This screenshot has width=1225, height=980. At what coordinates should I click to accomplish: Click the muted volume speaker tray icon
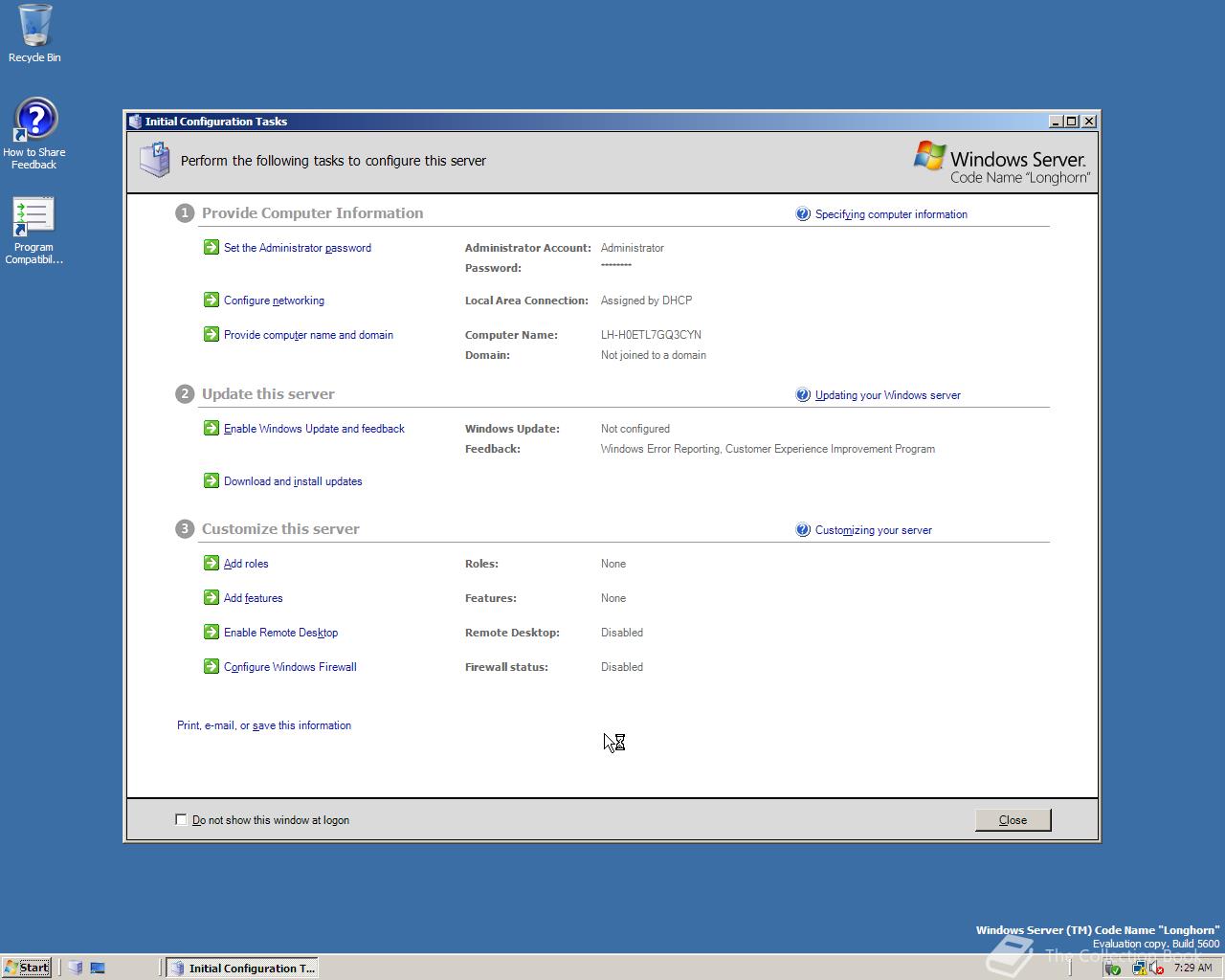tap(1156, 968)
